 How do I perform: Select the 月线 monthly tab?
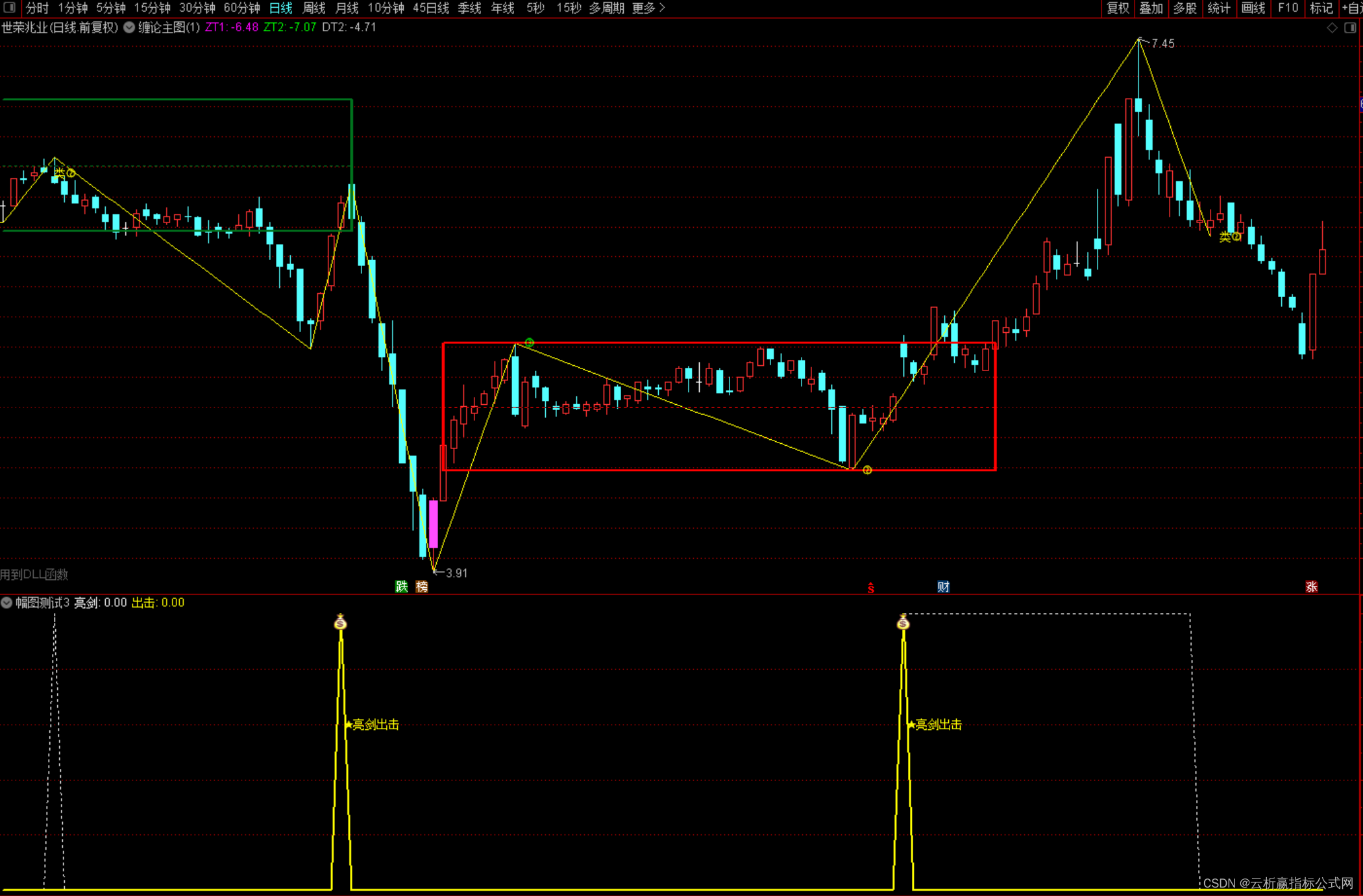click(x=347, y=8)
